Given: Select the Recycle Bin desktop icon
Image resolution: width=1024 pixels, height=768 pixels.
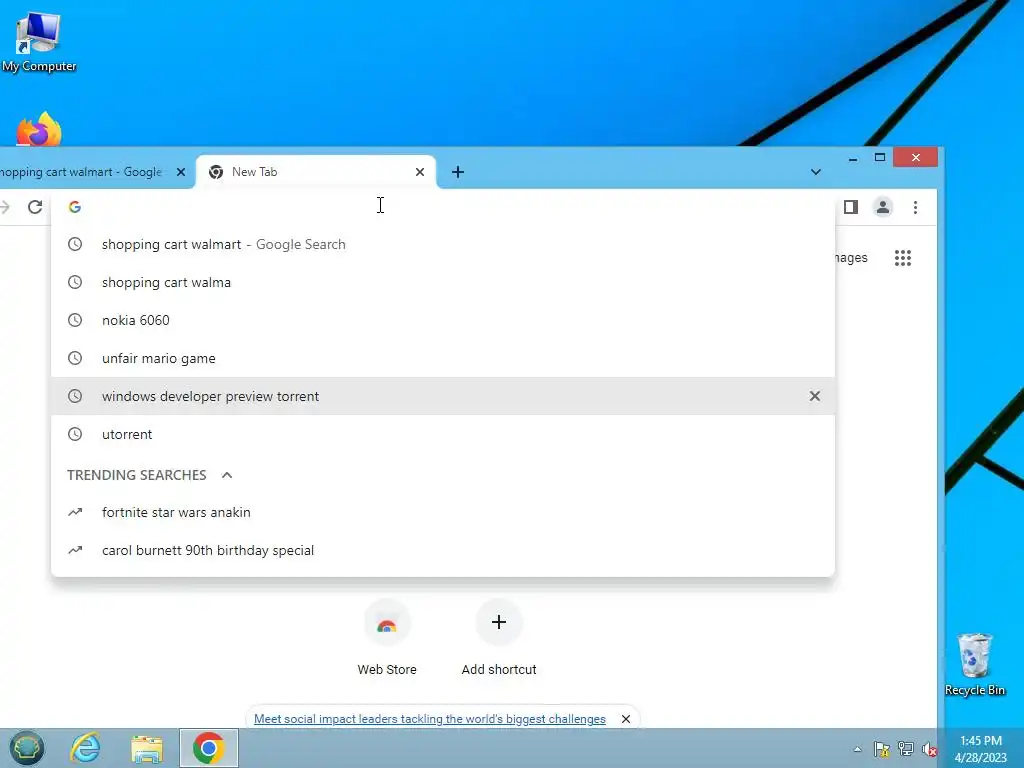Looking at the screenshot, I should pyautogui.click(x=974, y=665).
